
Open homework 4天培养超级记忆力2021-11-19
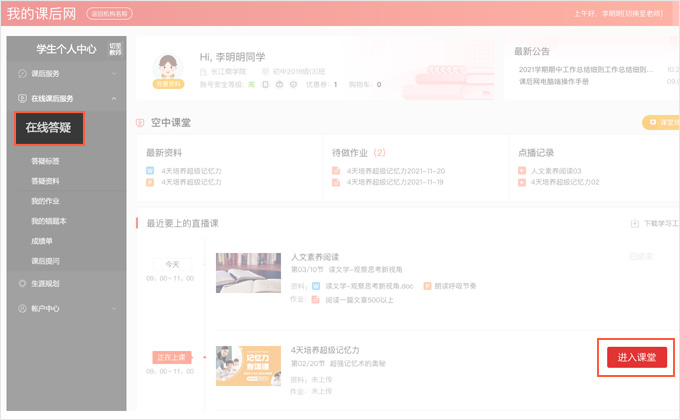pyautogui.click(x=395, y=182)
